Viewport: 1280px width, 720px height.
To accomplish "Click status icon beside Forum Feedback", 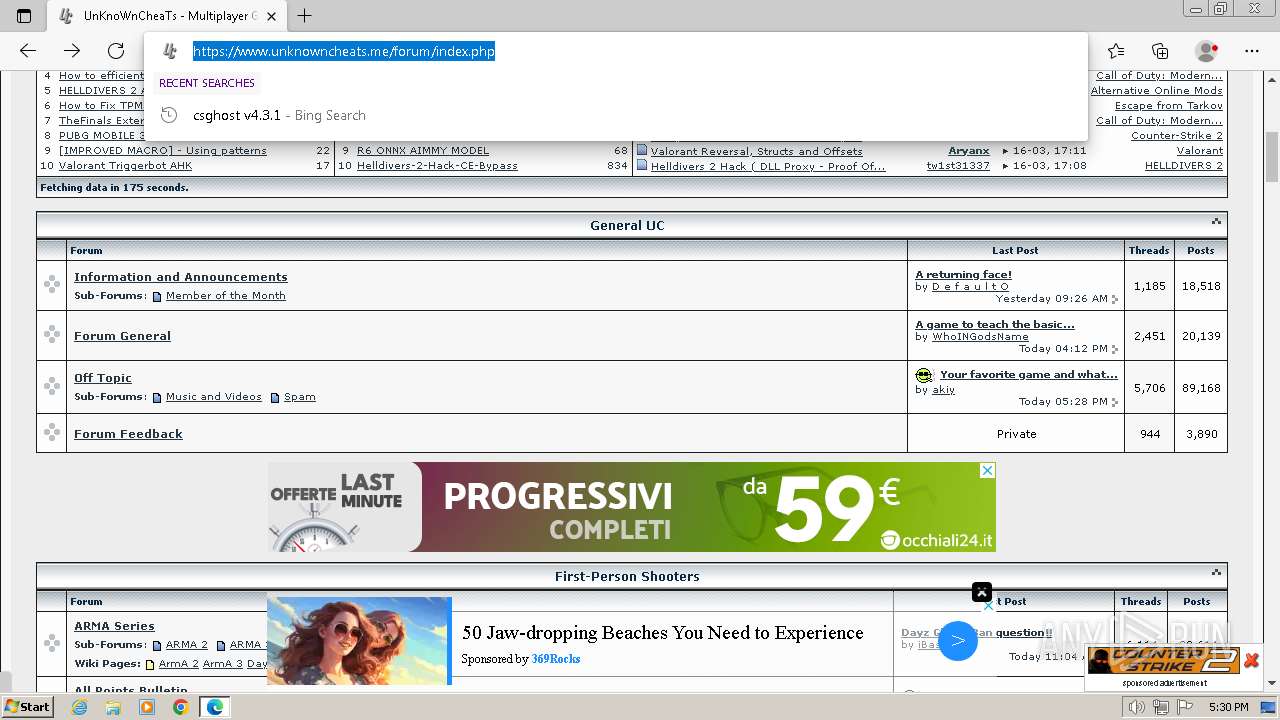I will click(x=52, y=433).
